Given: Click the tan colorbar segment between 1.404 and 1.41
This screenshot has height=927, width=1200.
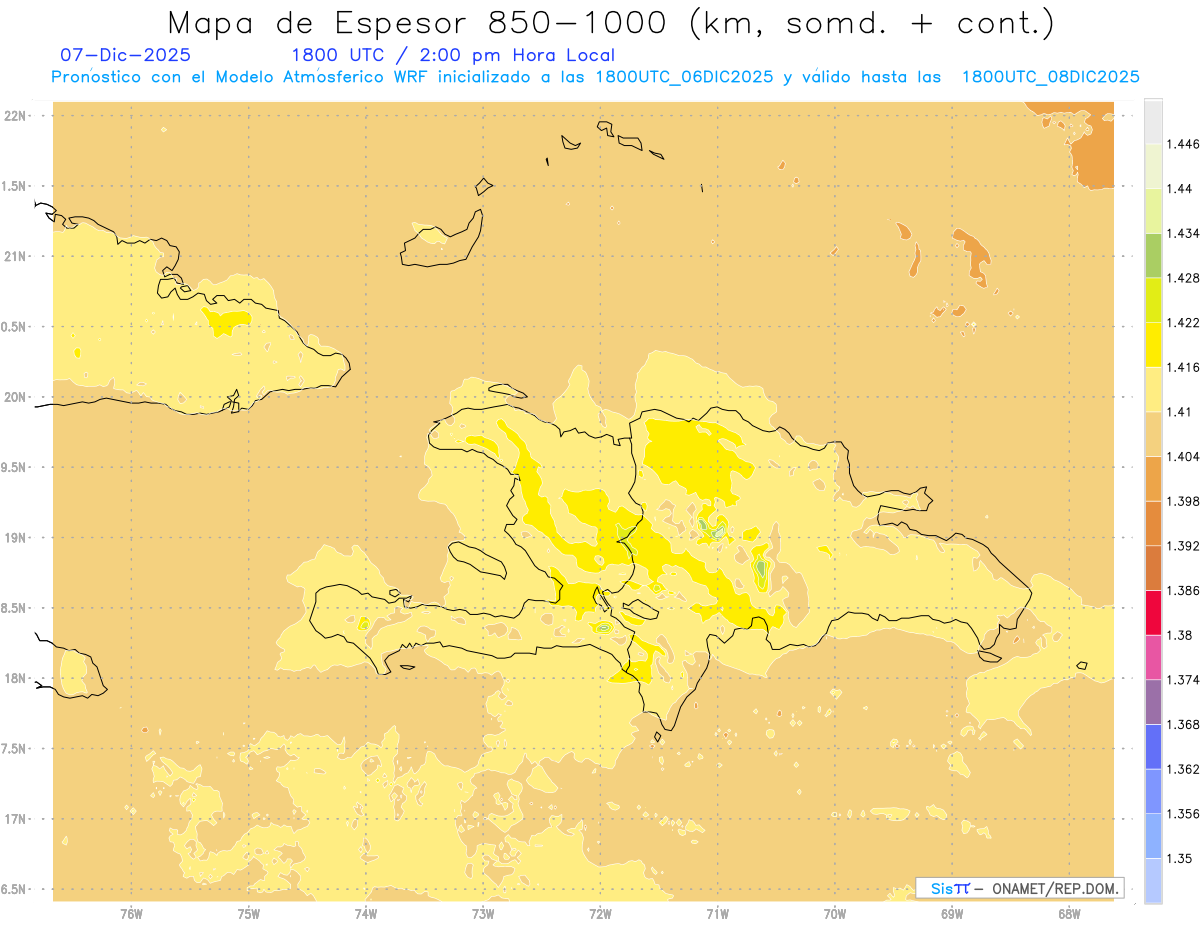Looking at the screenshot, I should pos(1153,433).
